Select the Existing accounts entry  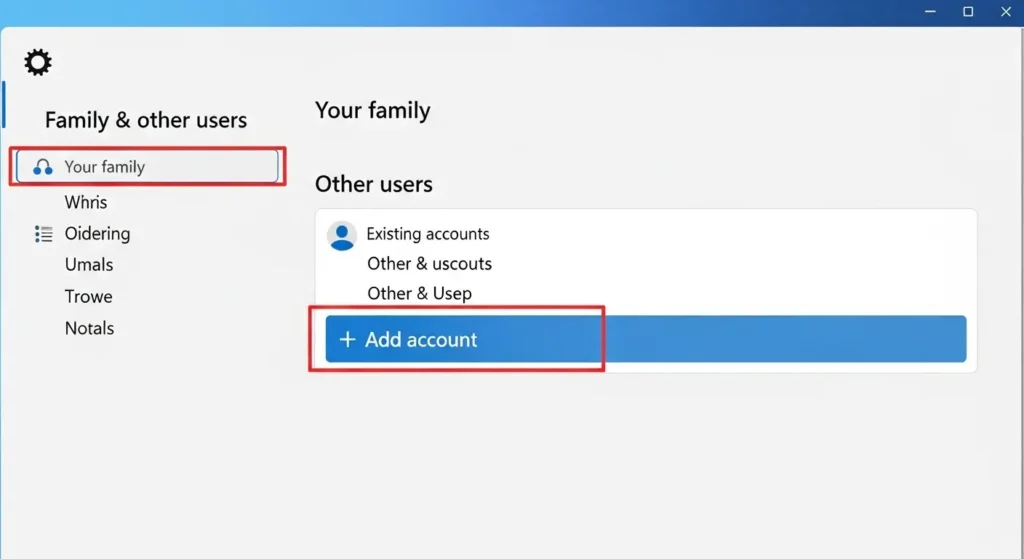point(428,234)
